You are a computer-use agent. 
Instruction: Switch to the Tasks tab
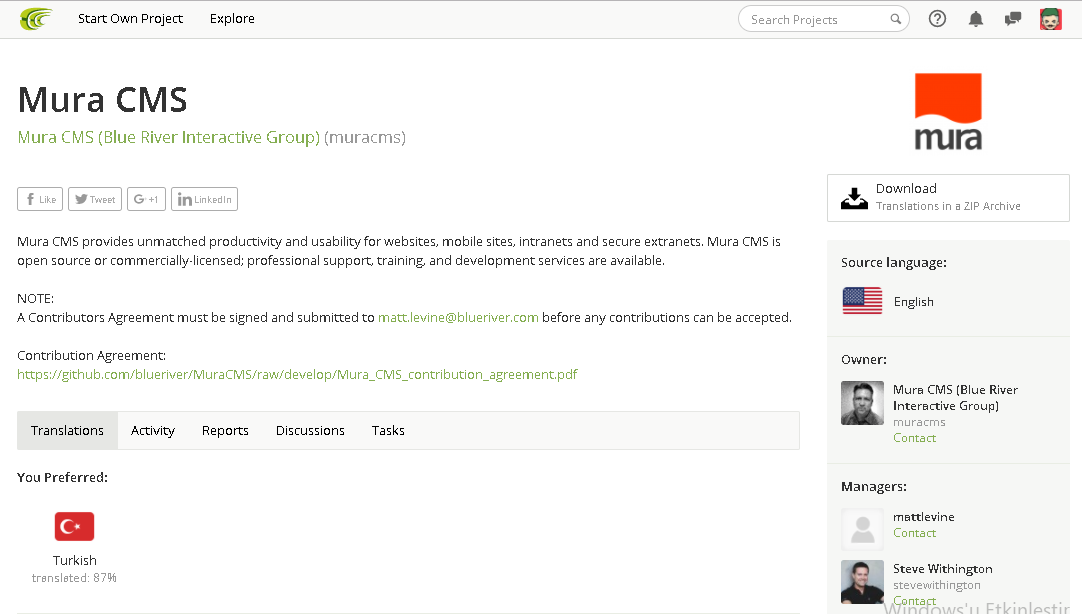pyautogui.click(x=388, y=430)
